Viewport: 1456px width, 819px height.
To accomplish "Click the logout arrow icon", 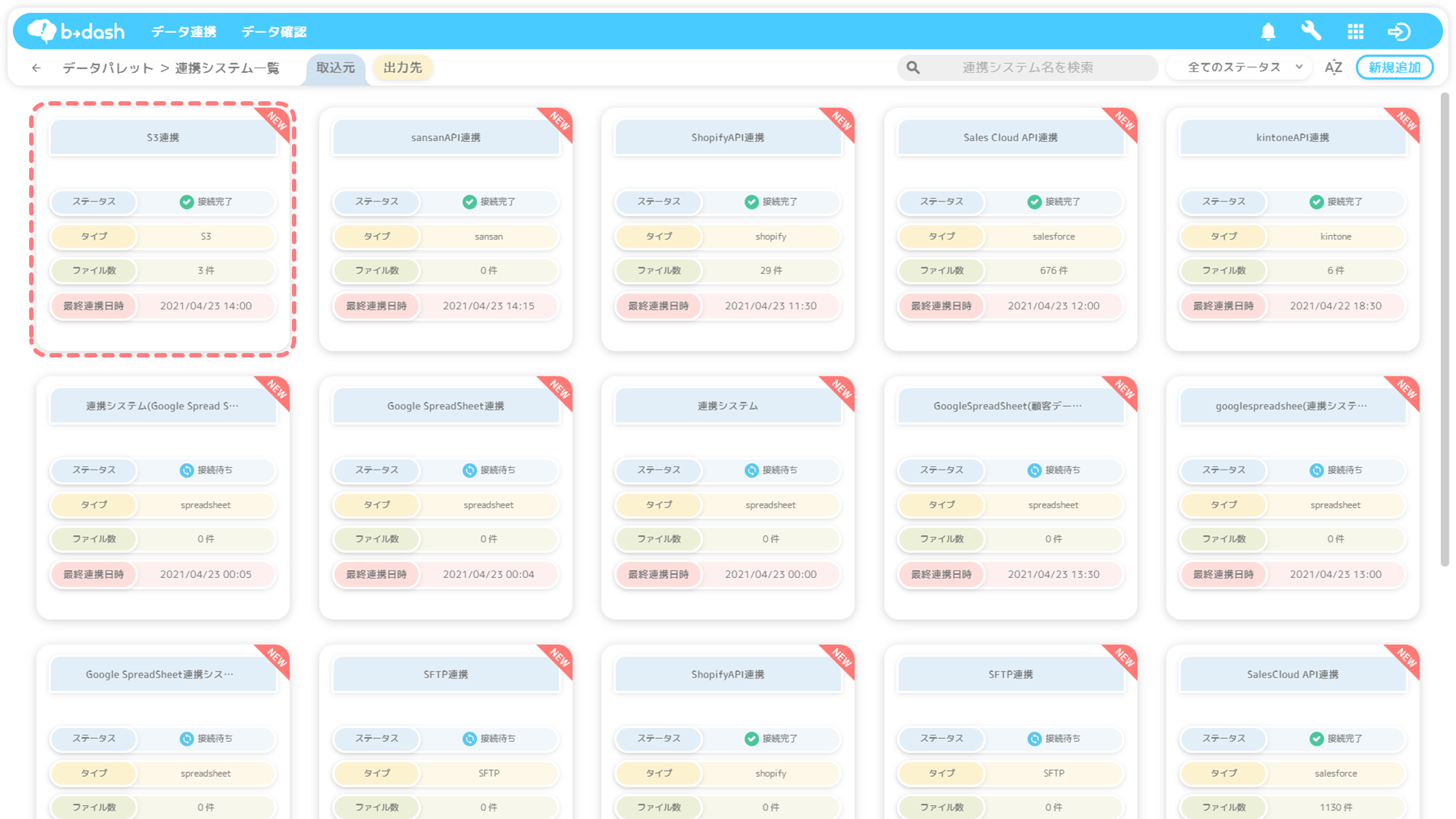I will click(1399, 31).
